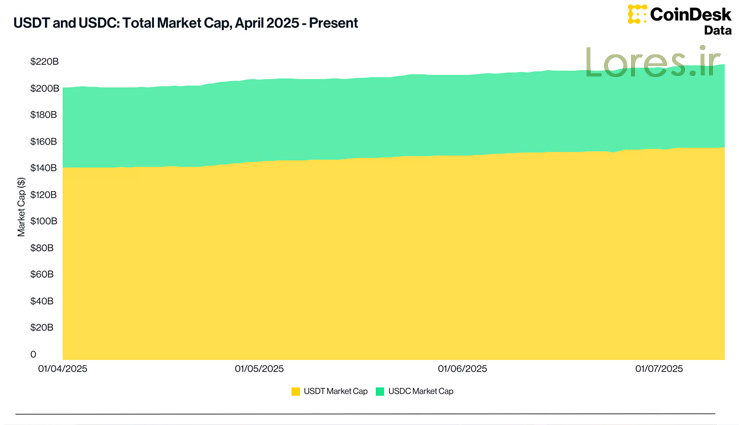Click the $100B y-axis label
This screenshot has height=425, width=739.
click(x=43, y=221)
